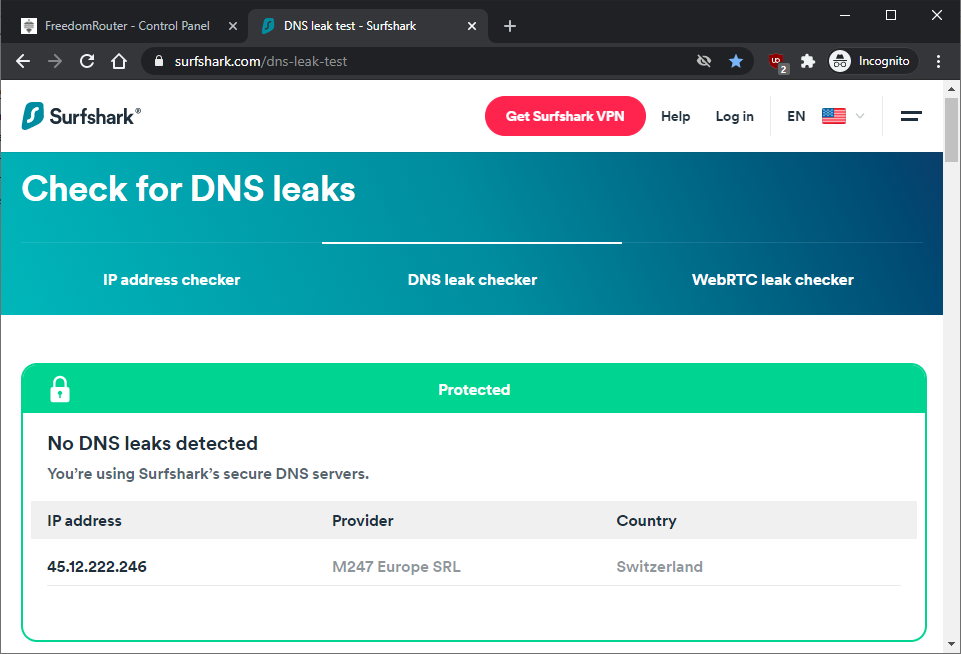Image resolution: width=961 pixels, height=654 pixels.
Task: Open the uBlock Origin extension
Action: [777, 62]
